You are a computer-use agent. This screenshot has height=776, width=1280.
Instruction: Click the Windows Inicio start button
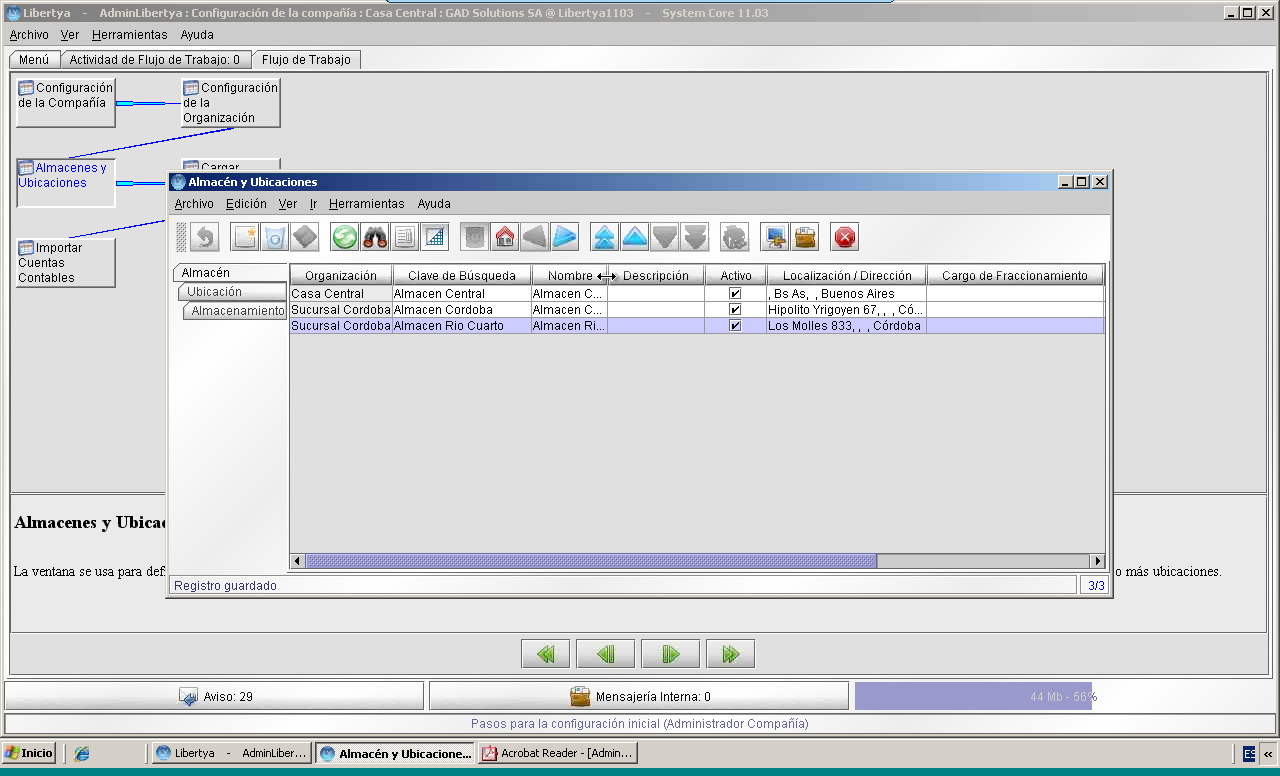tap(29, 753)
